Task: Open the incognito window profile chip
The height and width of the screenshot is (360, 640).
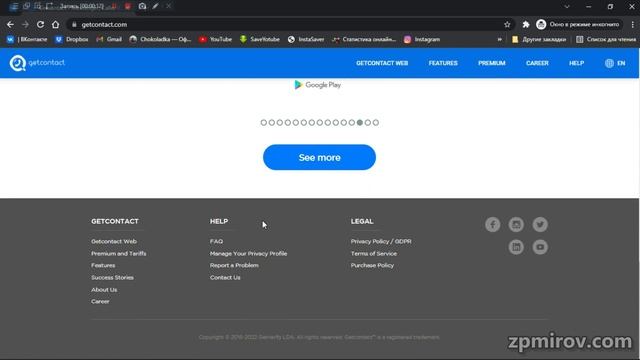Action: [x=579, y=24]
